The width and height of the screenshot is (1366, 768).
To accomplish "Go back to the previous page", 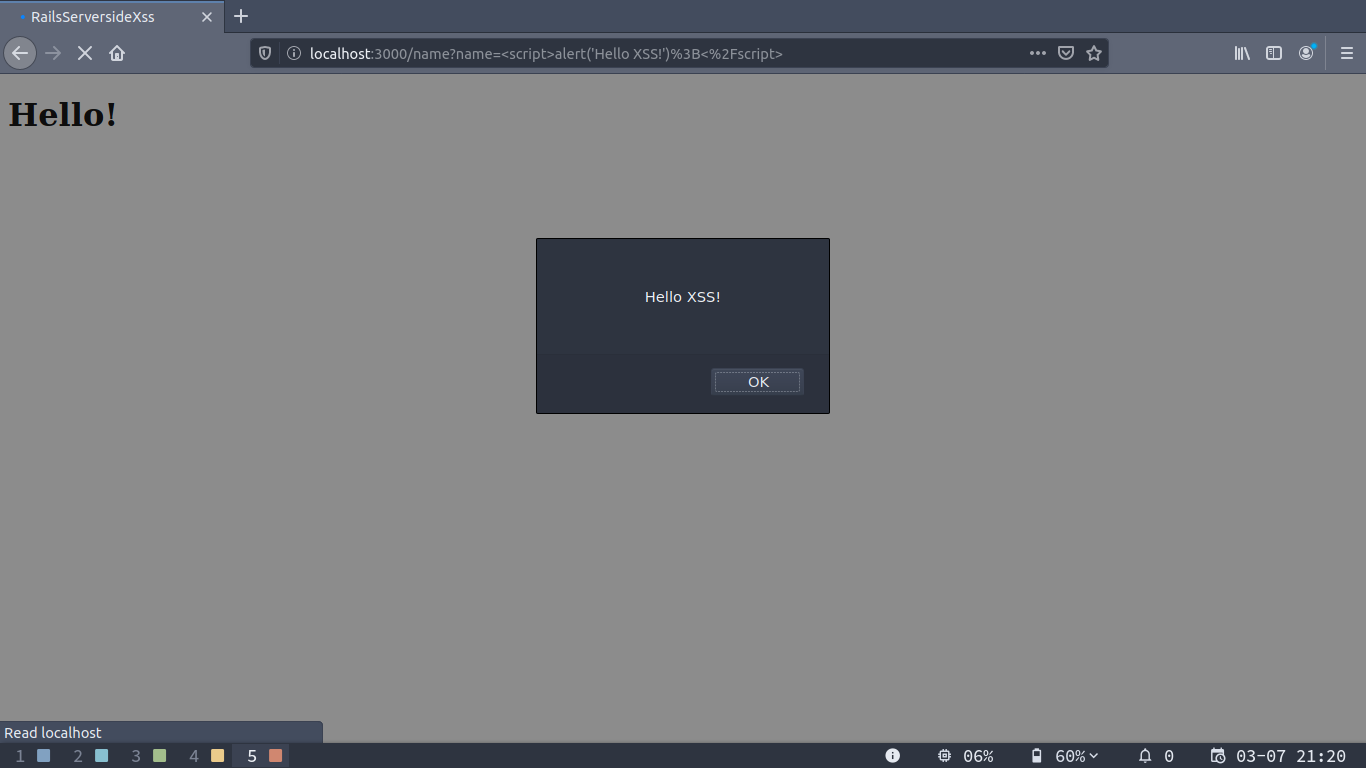I will (x=20, y=53).
